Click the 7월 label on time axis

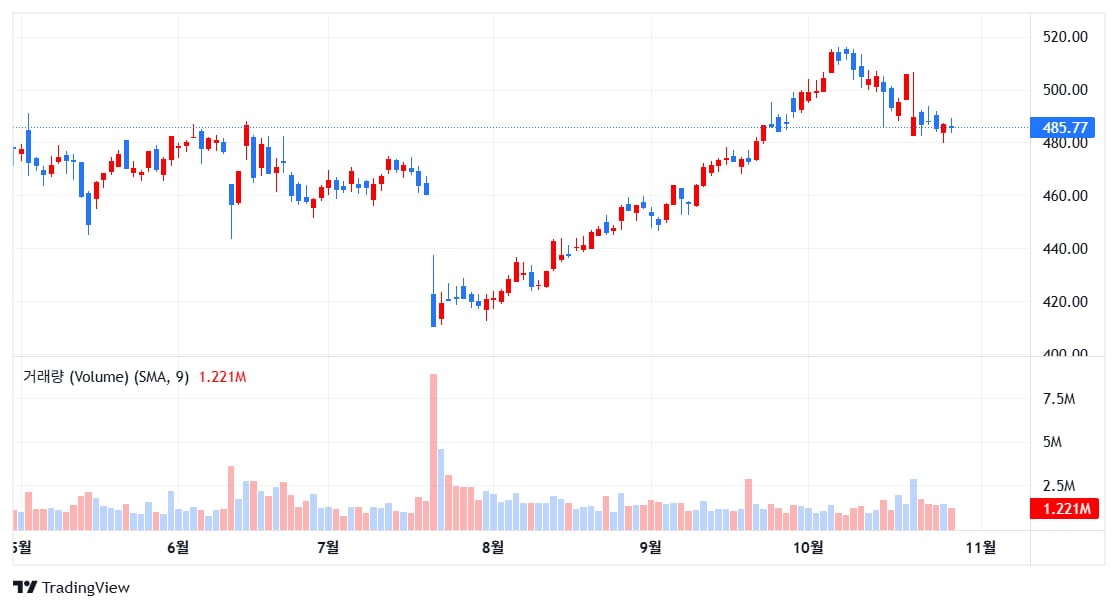327,547
